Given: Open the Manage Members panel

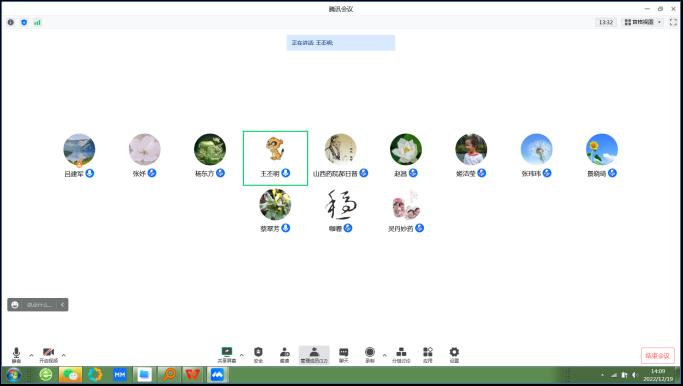Looking at the screenshot, I should (x=314, y=355).
